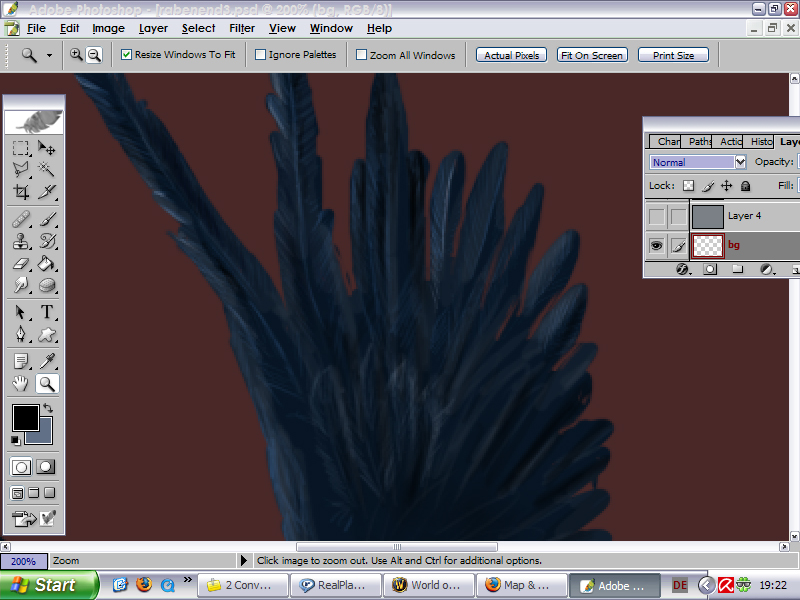Select the Custom Shape tool
This screenshot has width=800, height=600.
pyautogui.click(x=46, y=334)
